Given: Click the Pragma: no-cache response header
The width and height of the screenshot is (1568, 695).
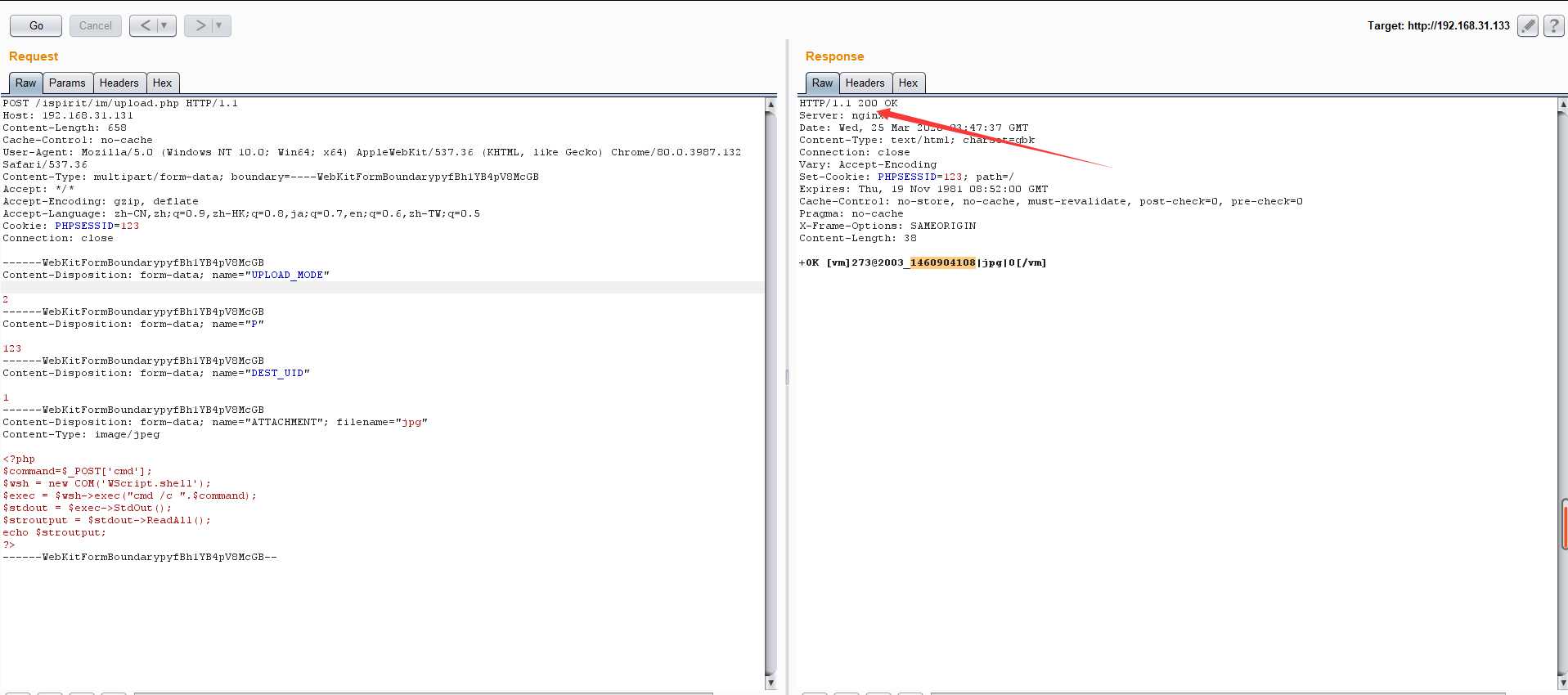Looking at the screenshot, I should 851,213.
